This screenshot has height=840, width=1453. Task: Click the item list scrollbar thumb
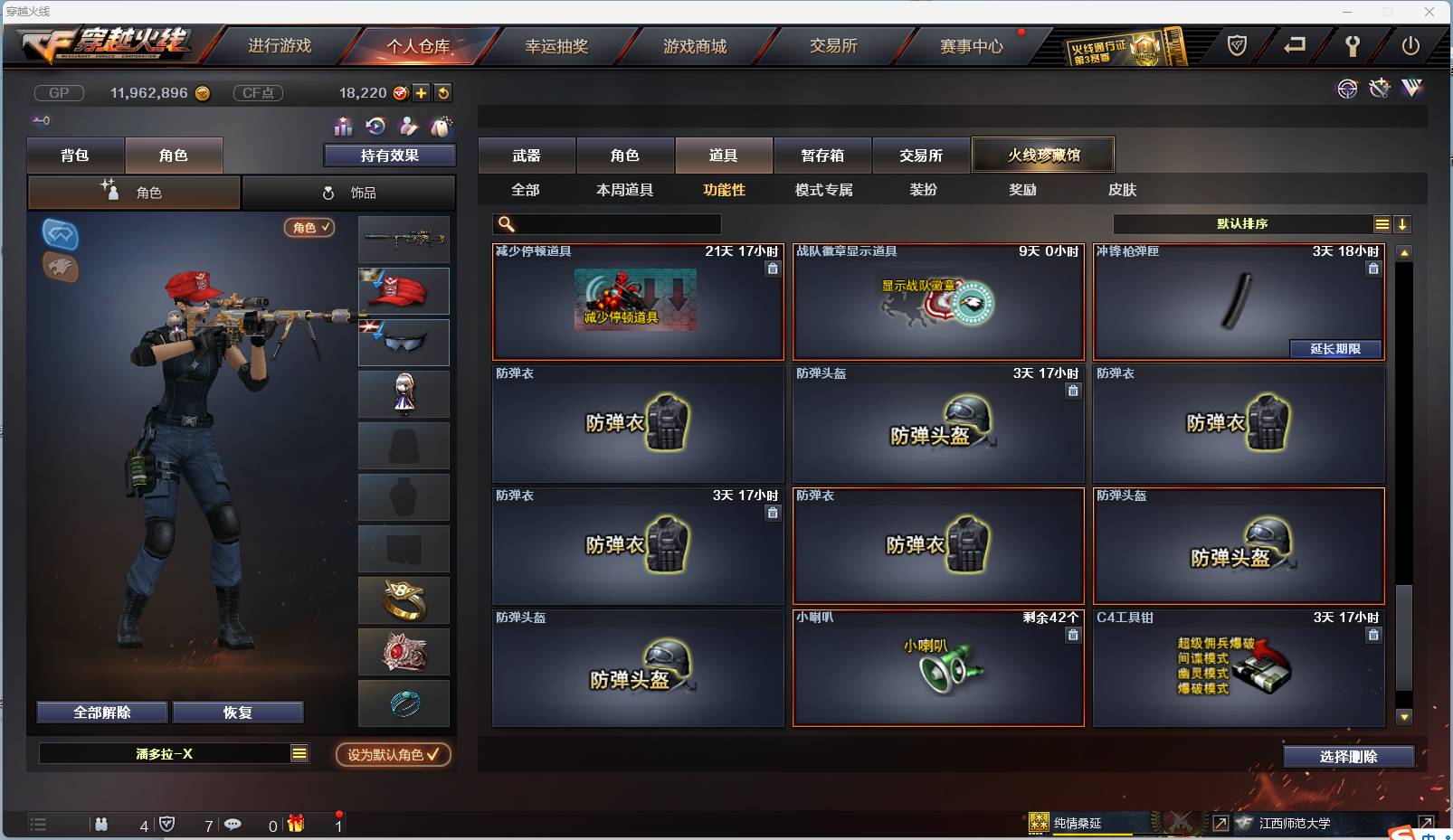[1404, 637]
